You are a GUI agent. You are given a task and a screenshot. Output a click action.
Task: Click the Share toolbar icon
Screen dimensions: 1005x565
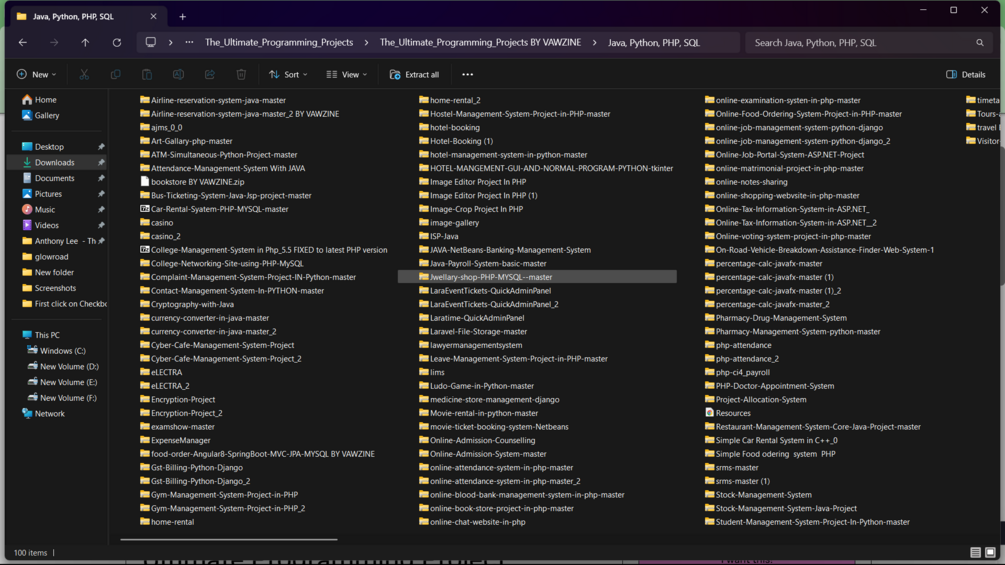pyautogui.click(x=210, y=74)
